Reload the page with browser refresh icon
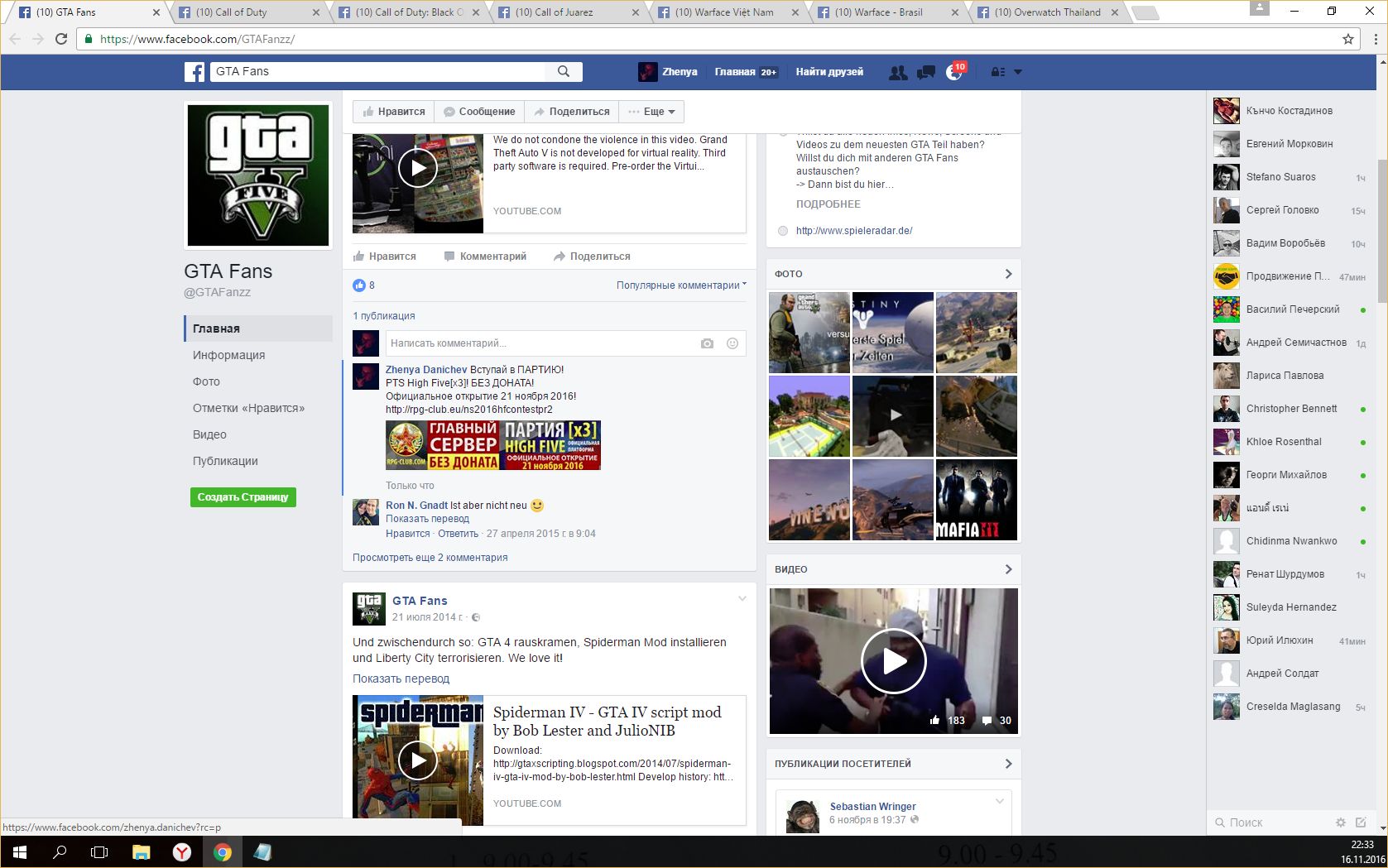This screenshot has width=1388, height=868. 61,39
